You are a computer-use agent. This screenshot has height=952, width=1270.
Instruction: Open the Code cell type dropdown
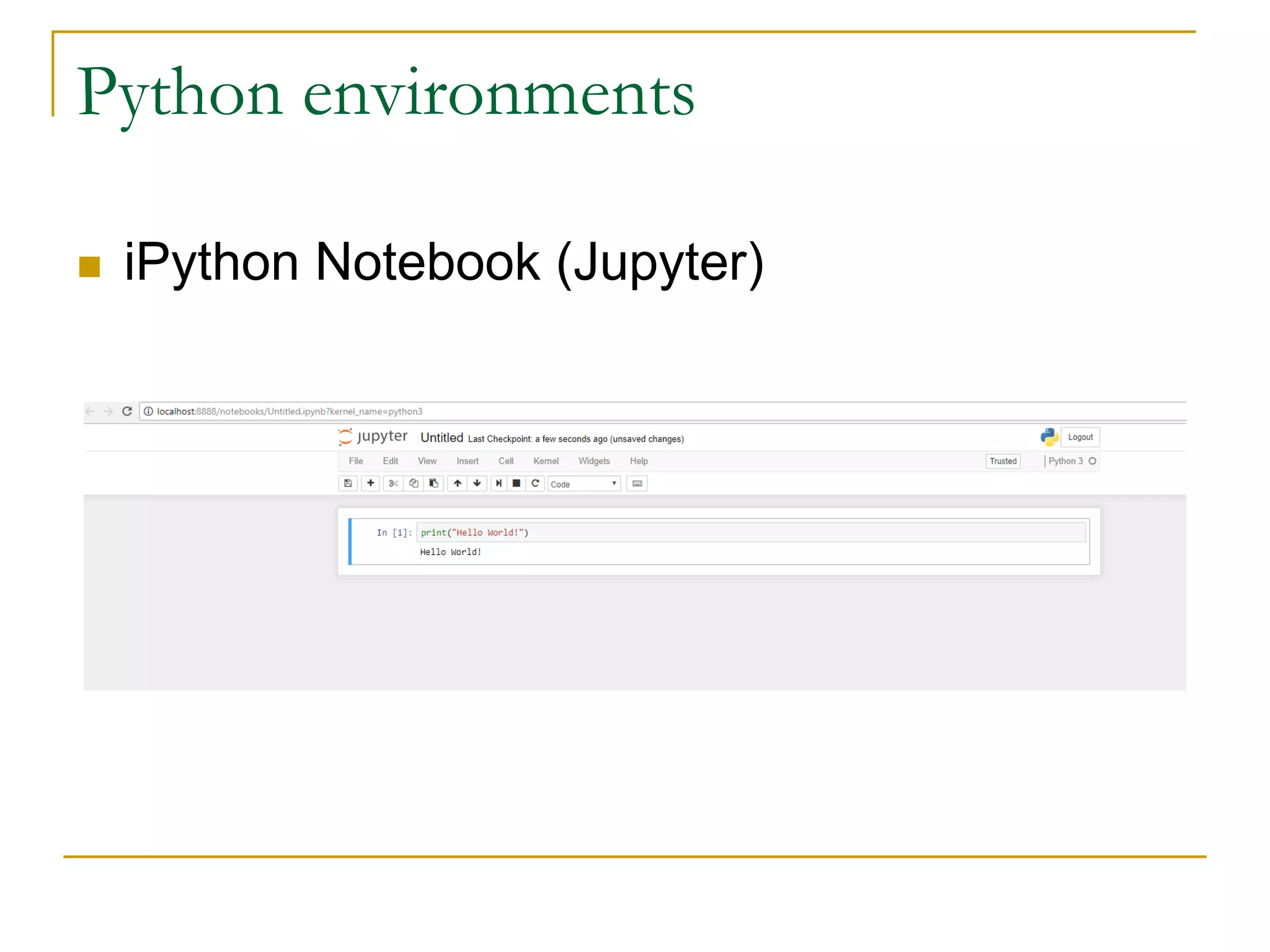point(584,484)
